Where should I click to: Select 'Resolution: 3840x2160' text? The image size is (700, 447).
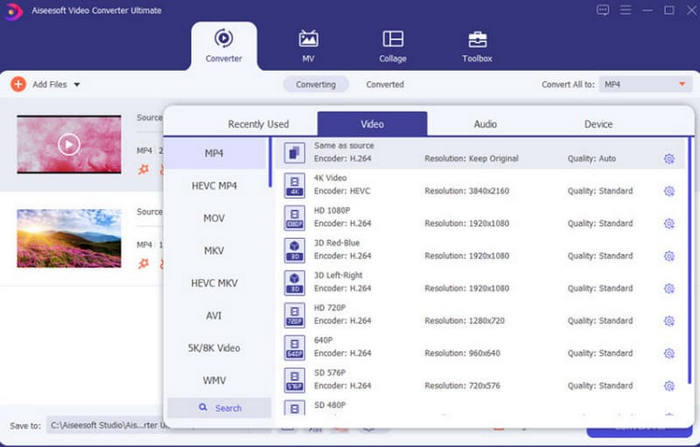coord(467,191)
